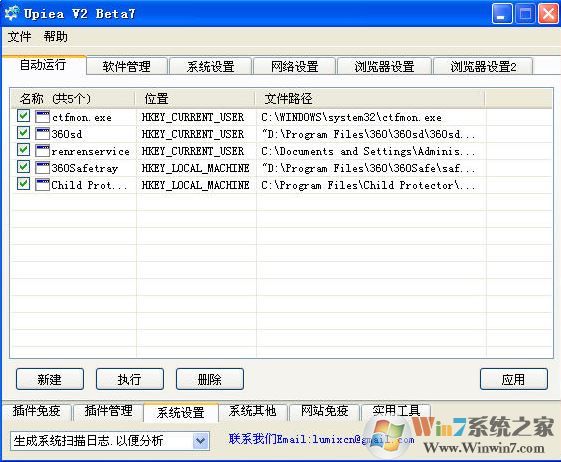Open the 文件 menu
561x462 pixels.
19,37
